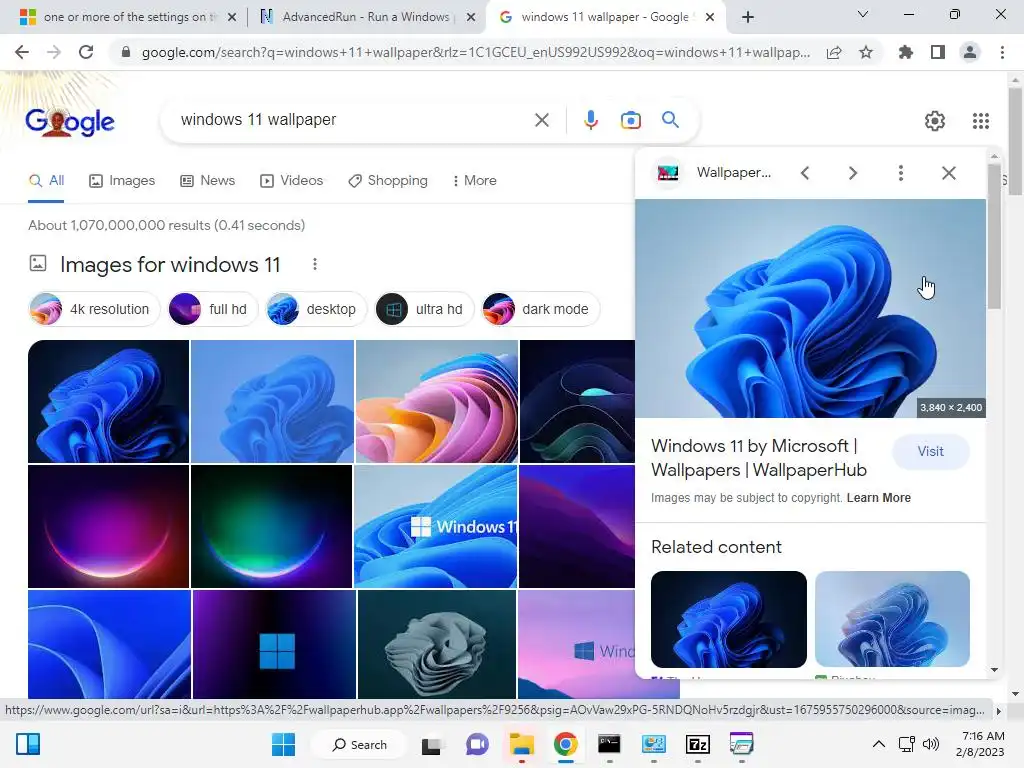This screenshot has width=1024, height=768.
Task: Open the gray bloom wallpaper result
Action: [436, 644]
